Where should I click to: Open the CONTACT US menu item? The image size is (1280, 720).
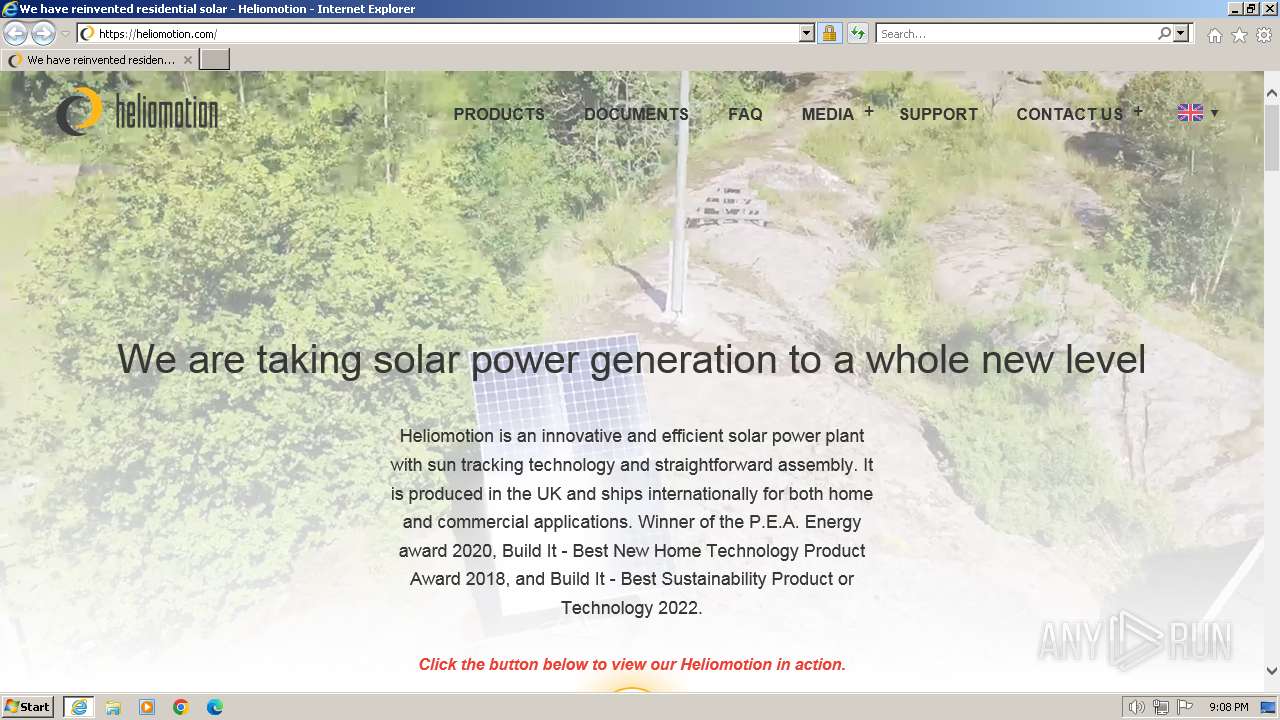[1070, 114]
